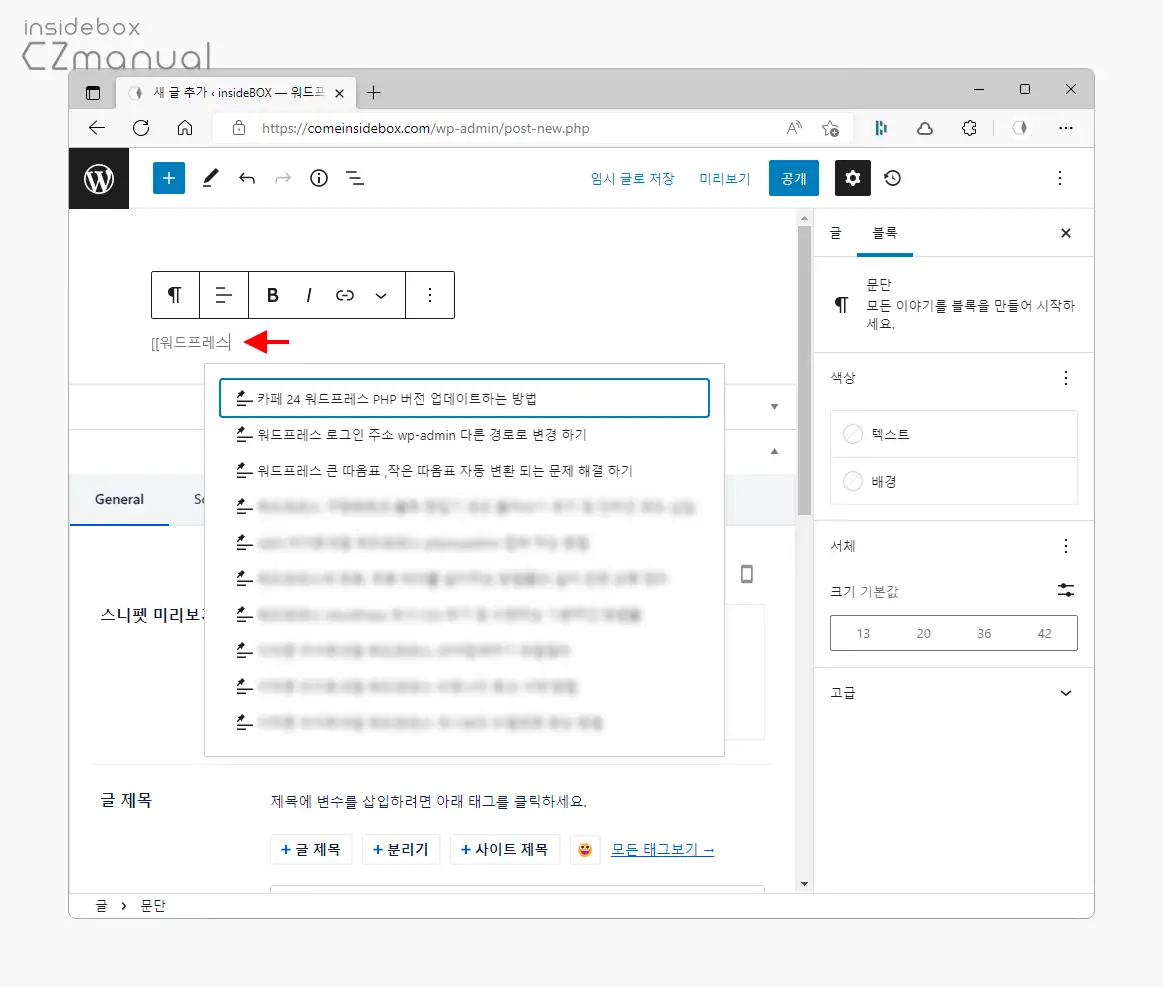
Task: Open block options three dots
Action: tap(430, 295)
